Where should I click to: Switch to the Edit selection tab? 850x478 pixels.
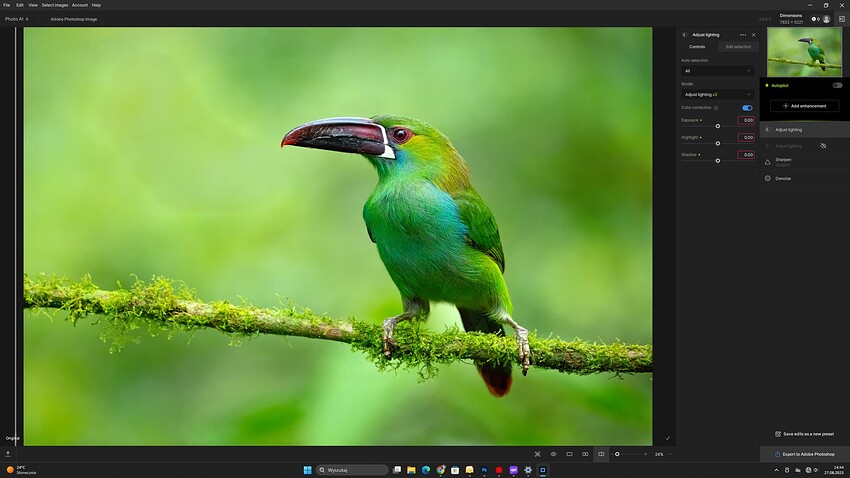click(x=738, y=47)
